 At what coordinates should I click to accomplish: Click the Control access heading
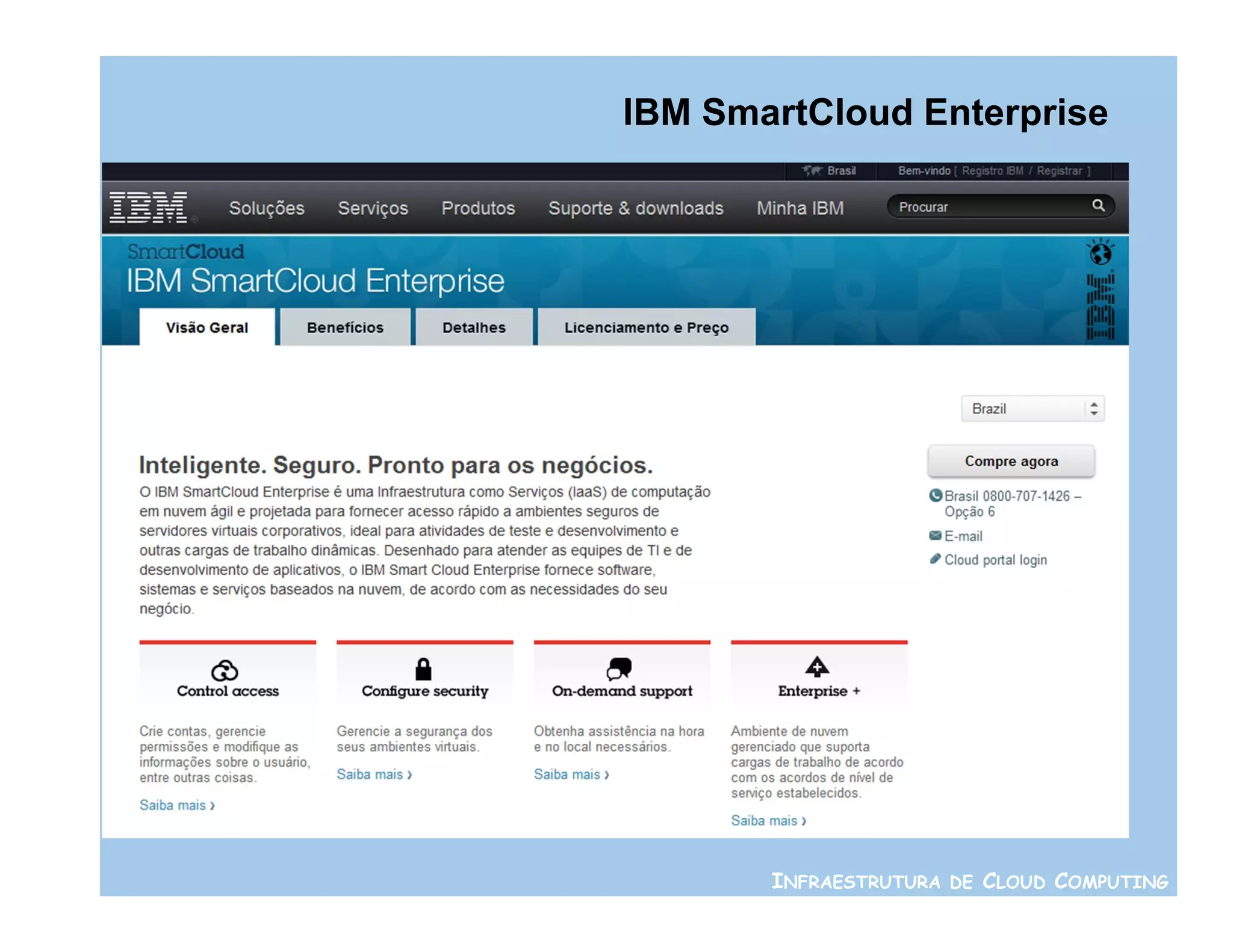point(228,691)
